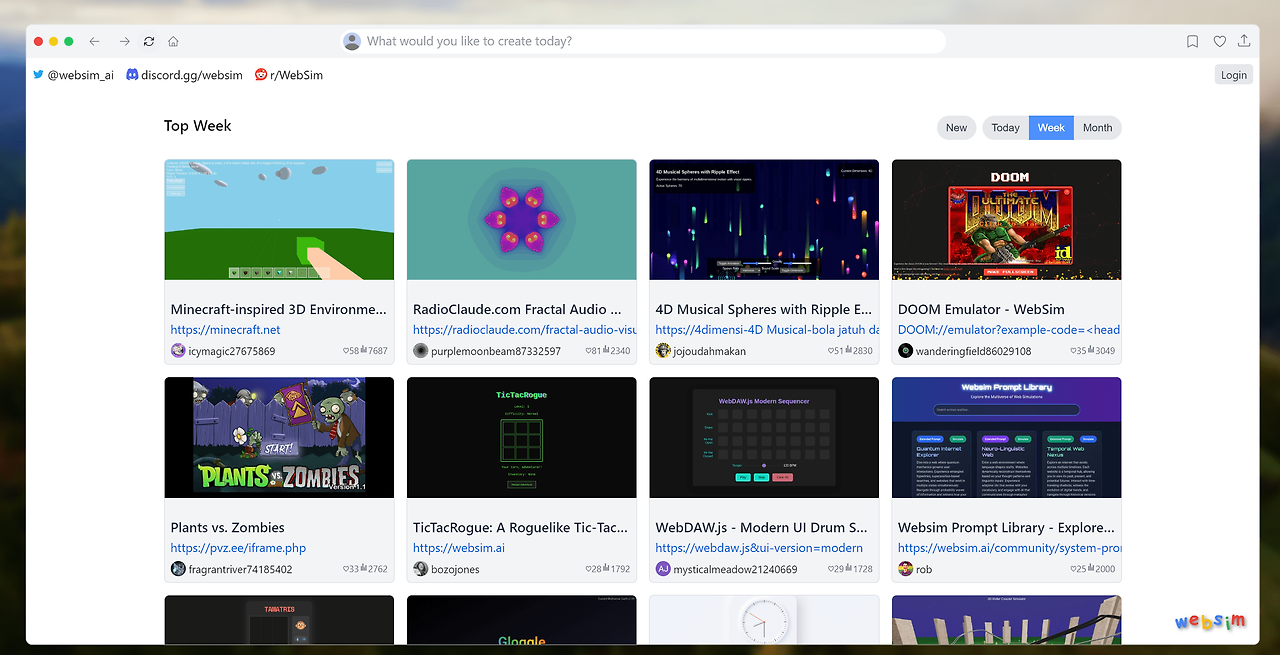This screenshot has width=1280, height=655.
Task: Bookmark this page with bookmark icon
Action: (x=1192, y=41)
